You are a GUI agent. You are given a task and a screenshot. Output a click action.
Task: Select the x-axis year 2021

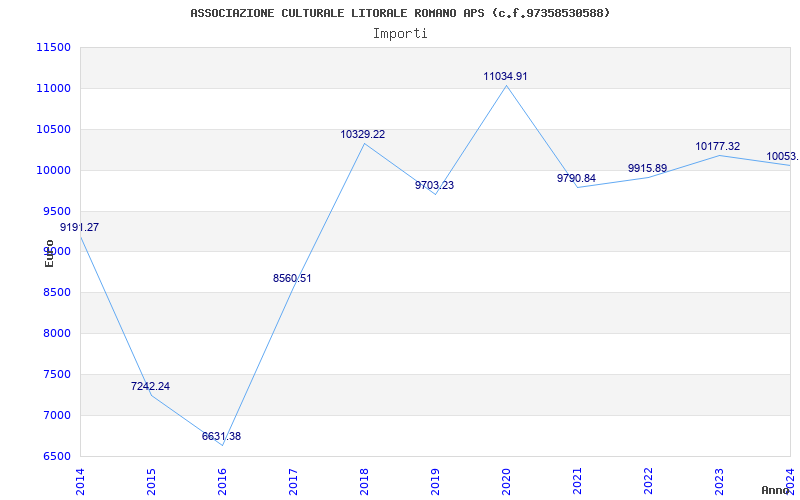coord(577,482)
